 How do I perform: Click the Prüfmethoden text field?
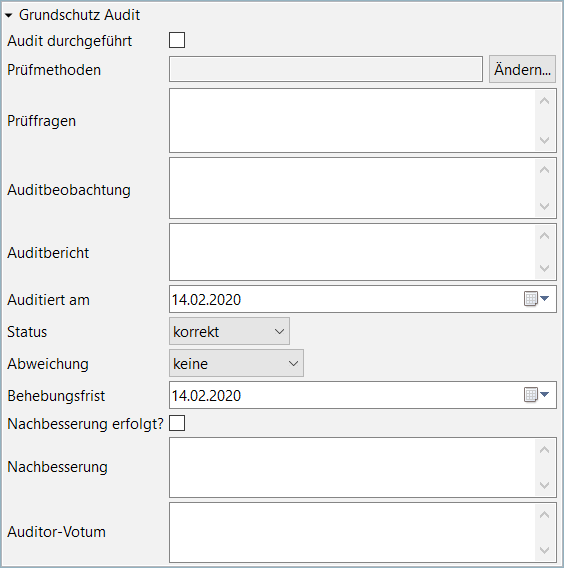tap(326, 69)
